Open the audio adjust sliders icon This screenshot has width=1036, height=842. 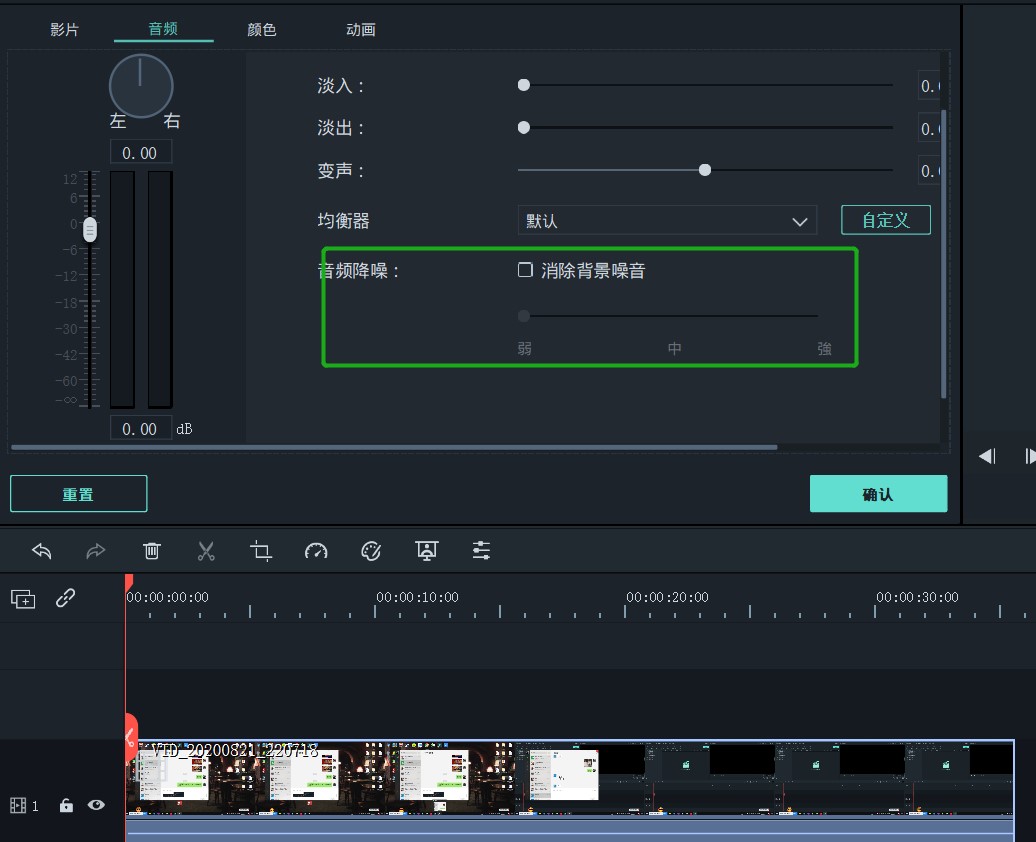point(481,551)
